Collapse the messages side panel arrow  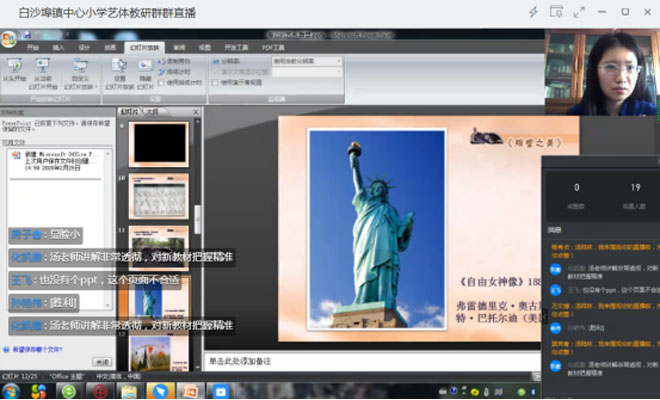[x=544, y=316]
